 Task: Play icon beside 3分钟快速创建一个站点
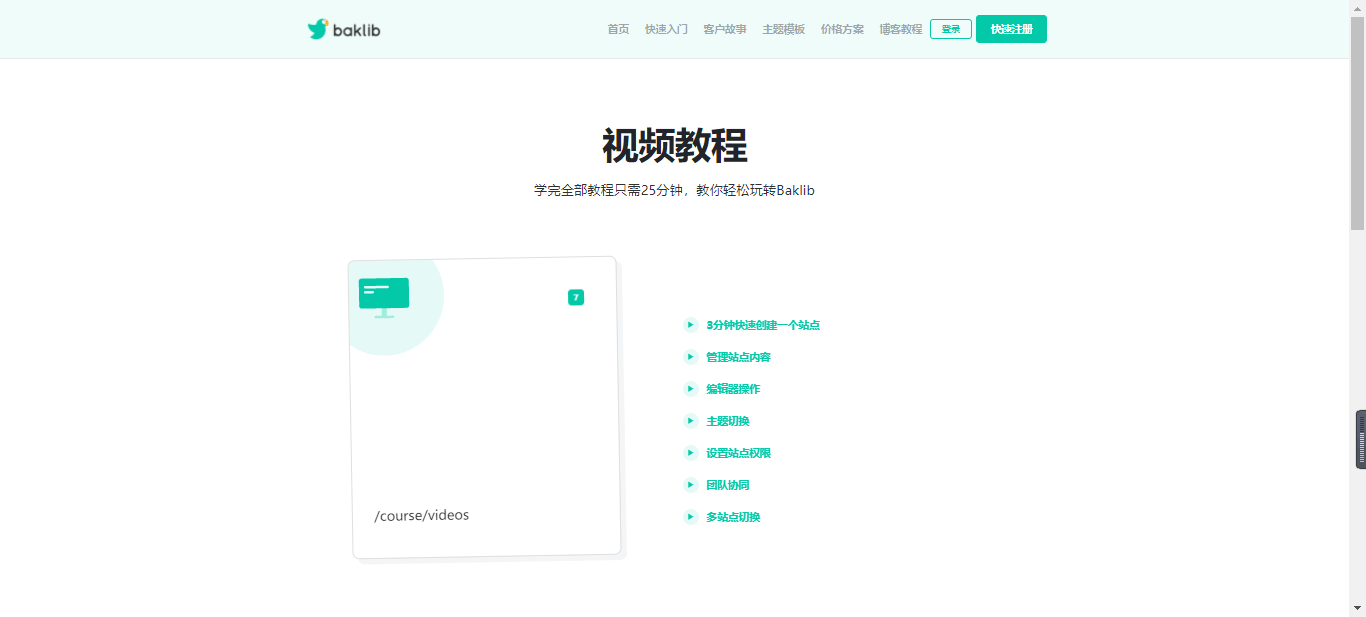click(x=690, y=325)
